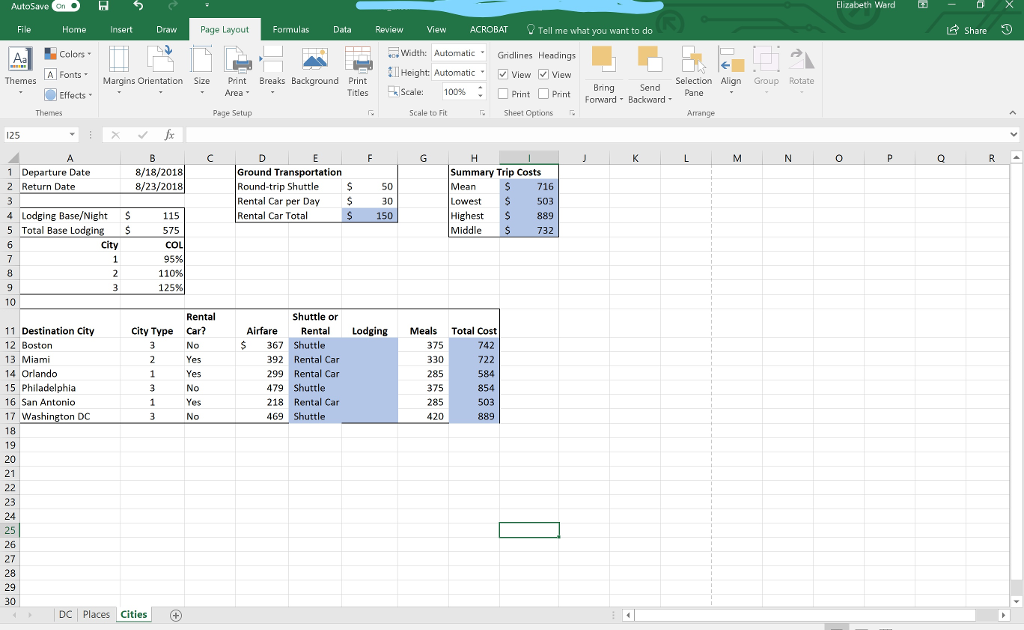Open the Print Area menu
The height and width of the screenshot is (630, 1024).
pos(237,71)
